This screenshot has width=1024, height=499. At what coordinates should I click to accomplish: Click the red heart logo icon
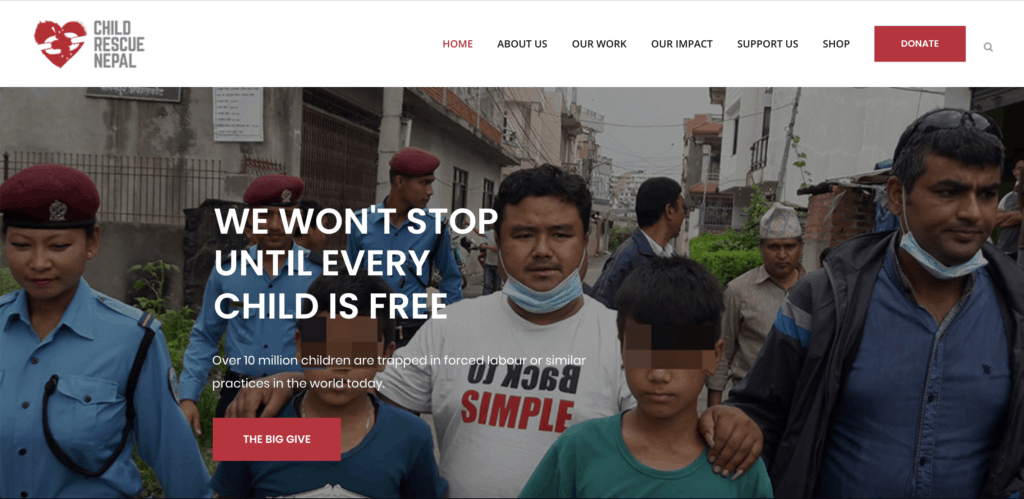(60, 44)
